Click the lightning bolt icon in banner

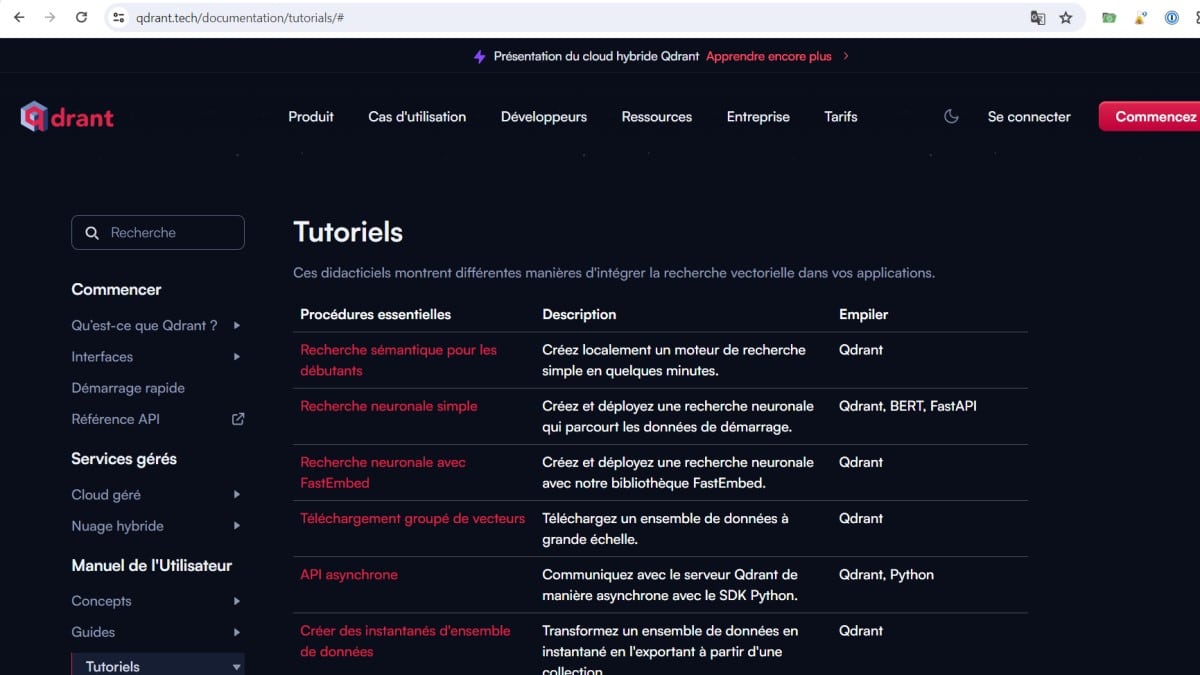coord(480,57)
